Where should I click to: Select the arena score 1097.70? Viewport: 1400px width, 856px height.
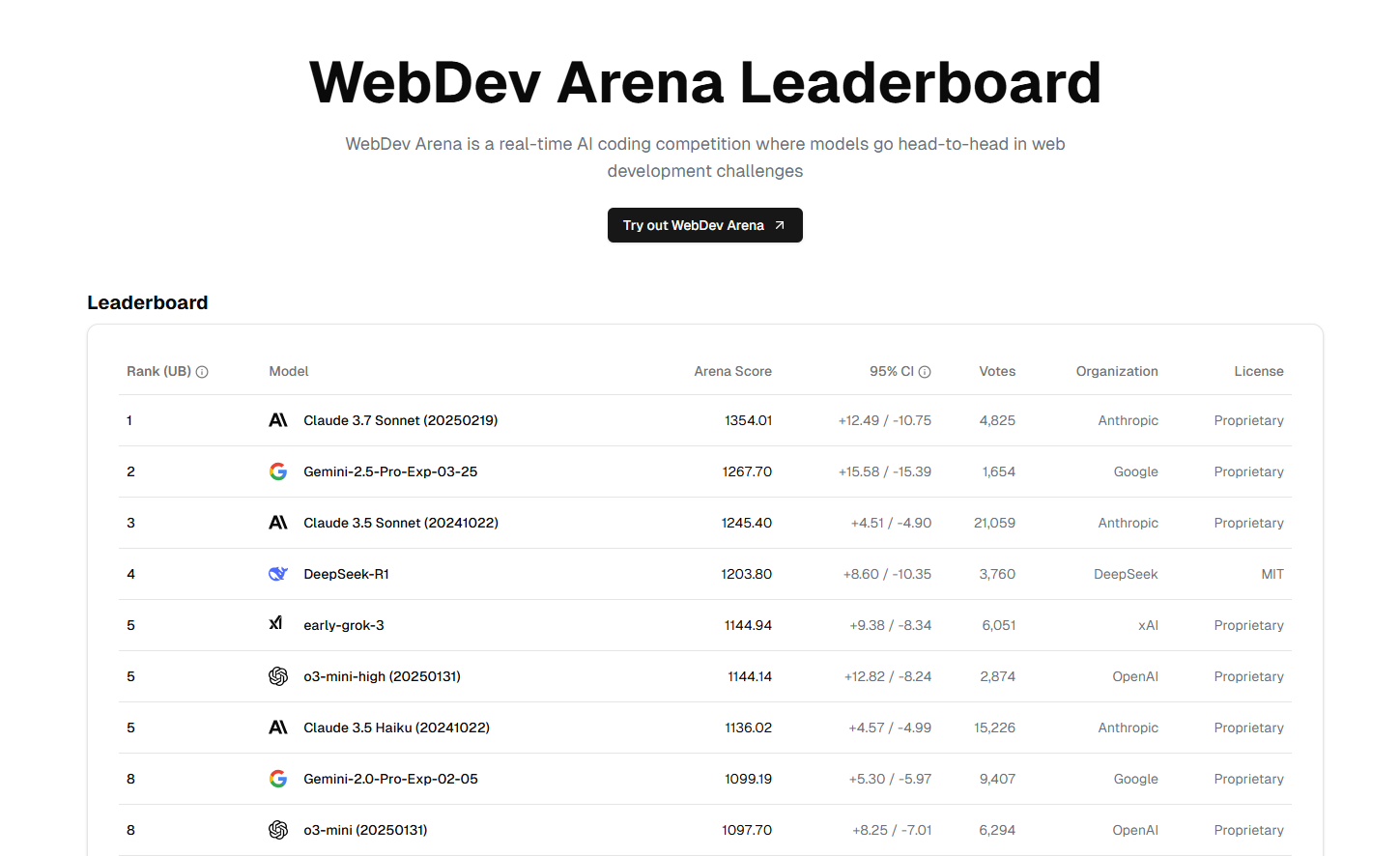click(747, 830)
